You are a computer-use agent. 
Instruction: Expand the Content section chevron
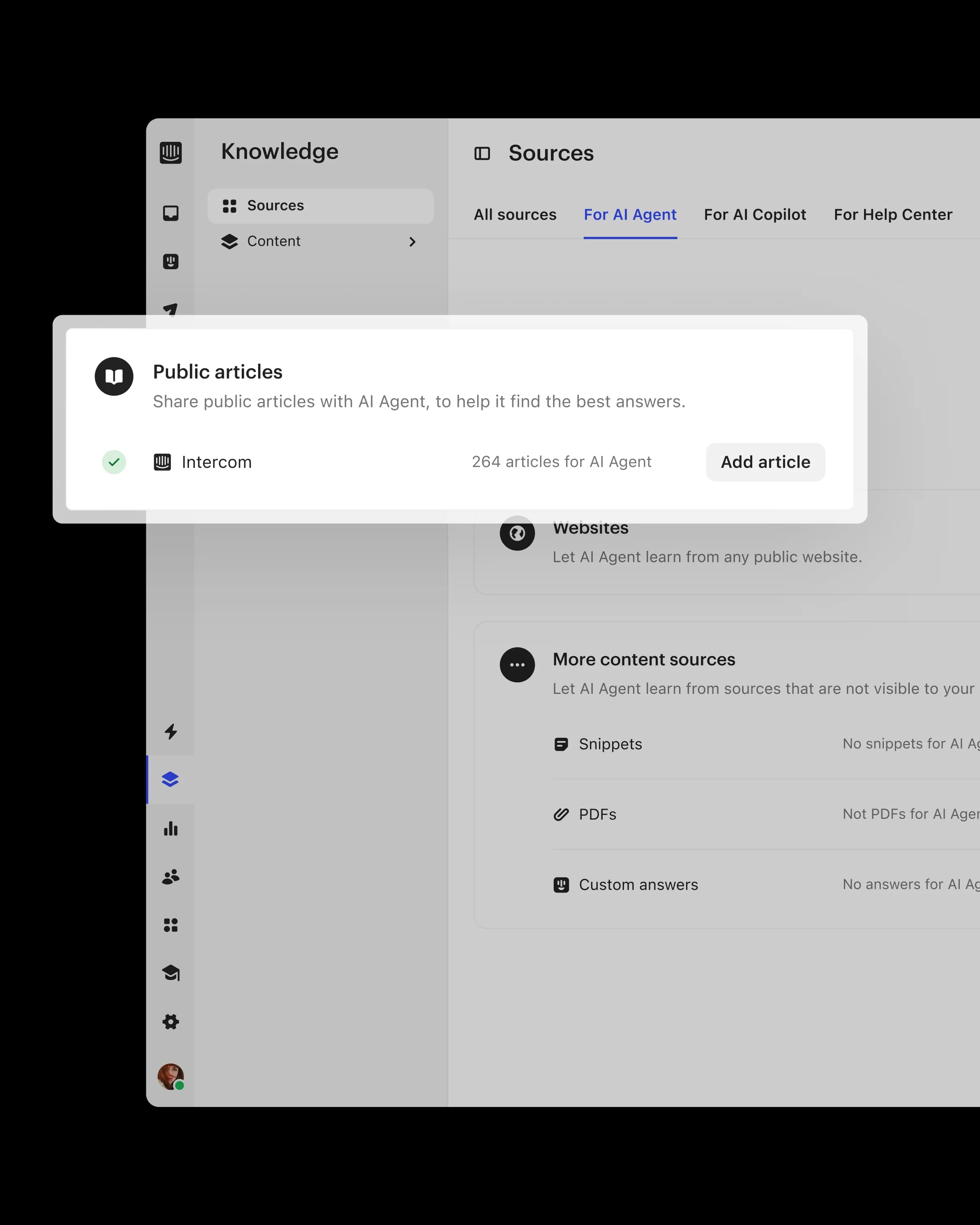413,241
